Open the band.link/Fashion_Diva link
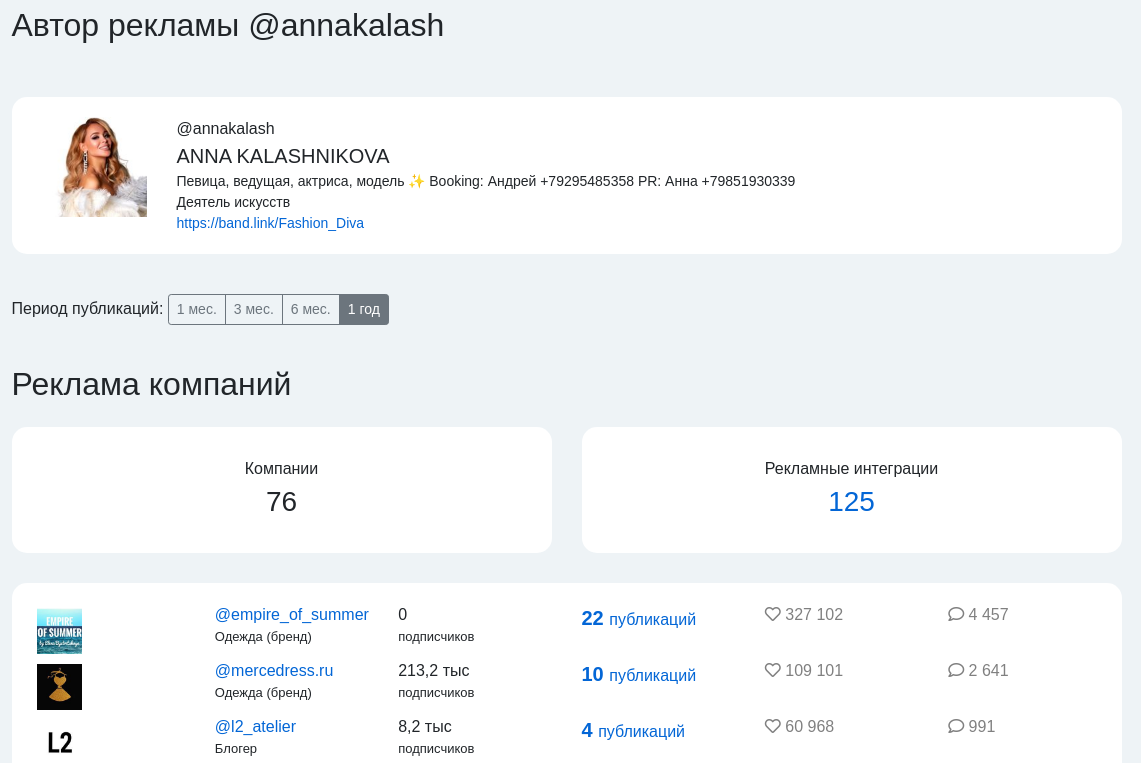Screen dimensions: 1141x763 270,223
